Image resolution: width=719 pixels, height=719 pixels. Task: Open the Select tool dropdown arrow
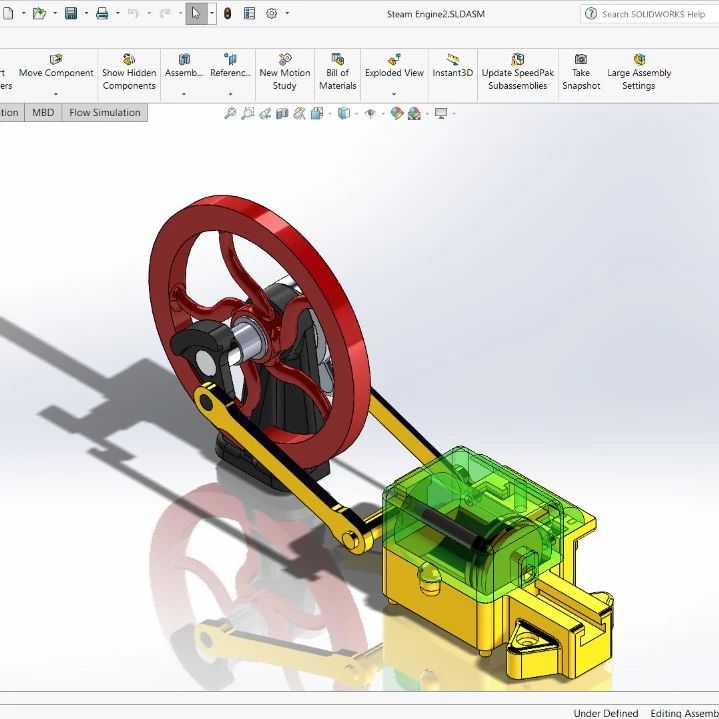[x=212, y=13]
